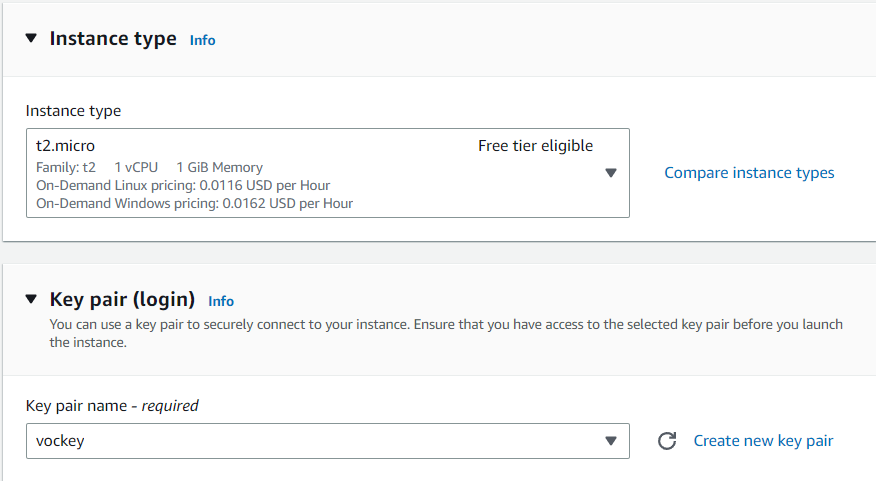The height and width of the screenshot is (481, 876).
Task: Click the Free tier eligible label
Action: coord(535,146)
